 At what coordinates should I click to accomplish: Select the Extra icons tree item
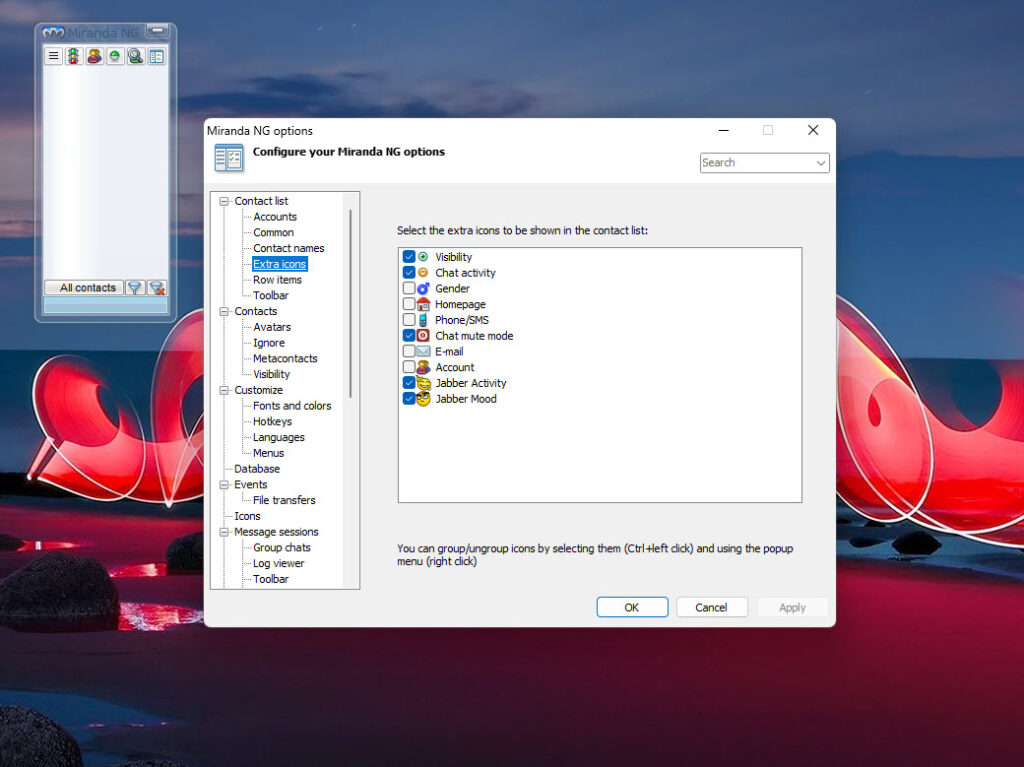pyautogui.click(x=280, y=264)
